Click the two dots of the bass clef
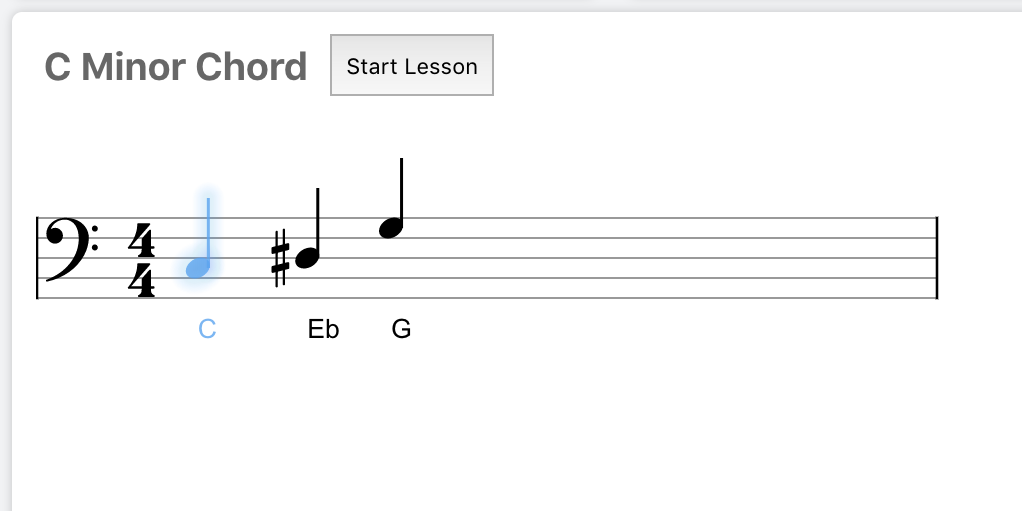 coord(95,238)
